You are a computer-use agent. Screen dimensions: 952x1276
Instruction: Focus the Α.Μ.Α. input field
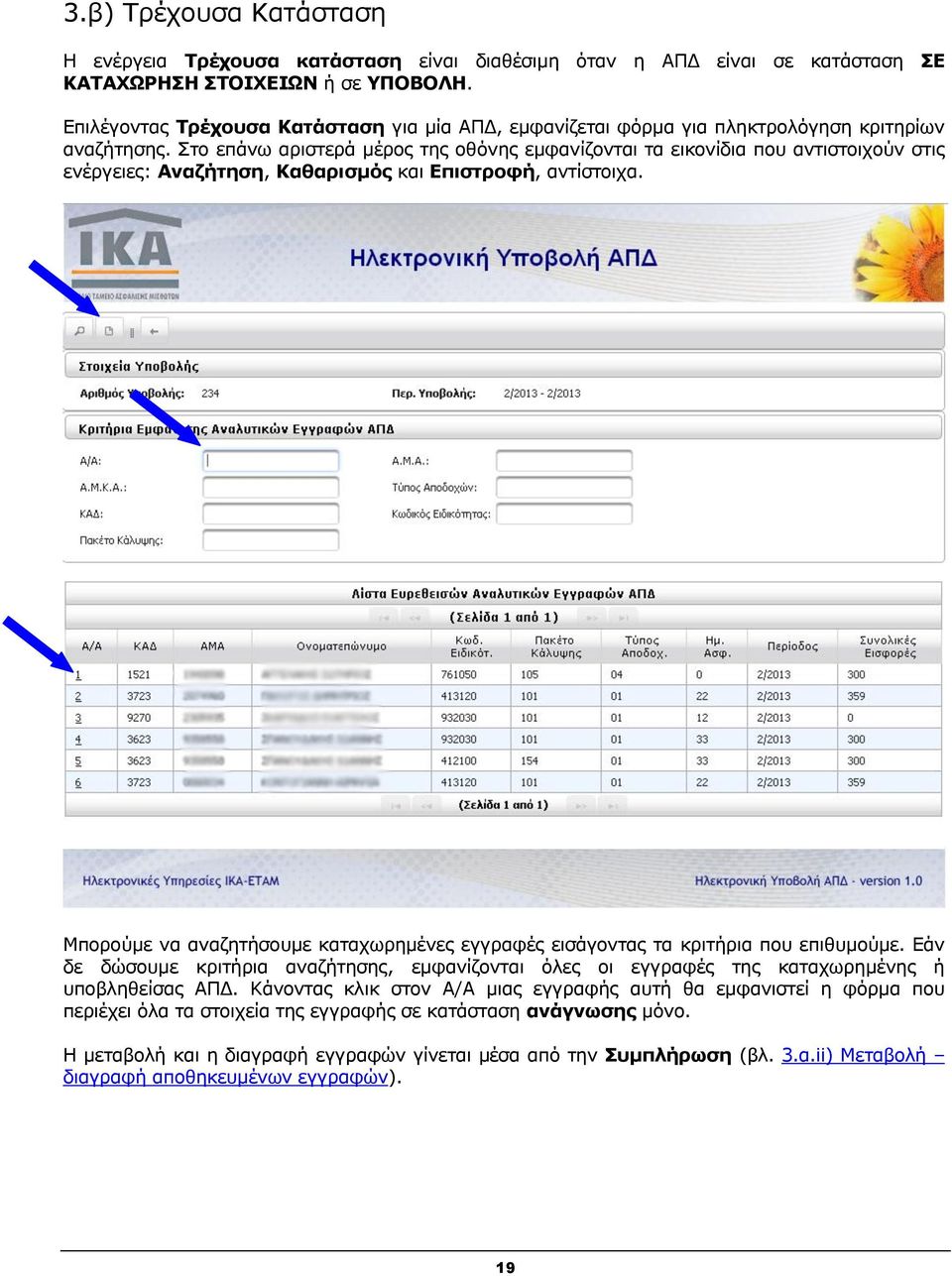coord(563,461)
